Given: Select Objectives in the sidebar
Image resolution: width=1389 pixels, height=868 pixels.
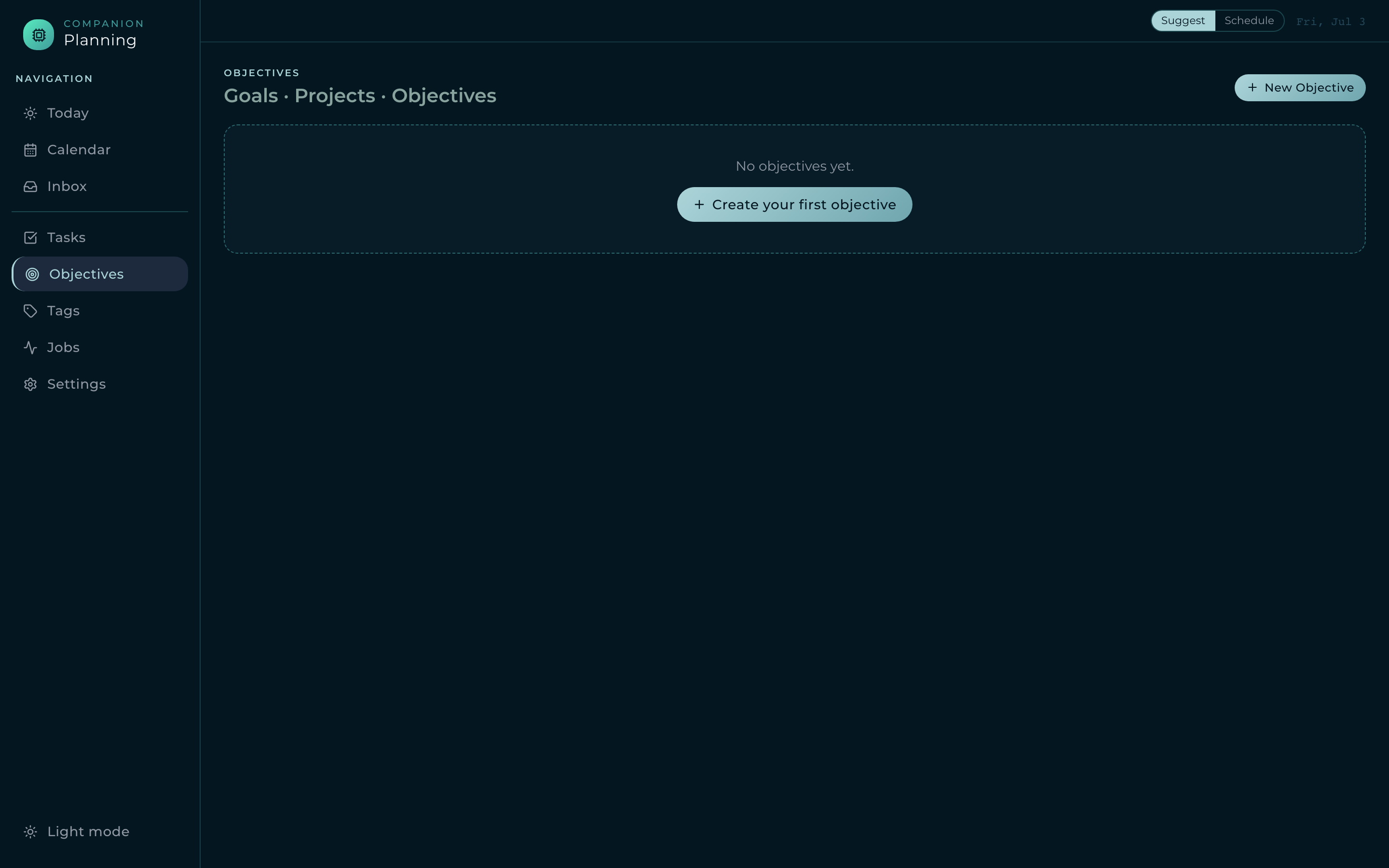Looking at the screenshot, I should 100,274.
